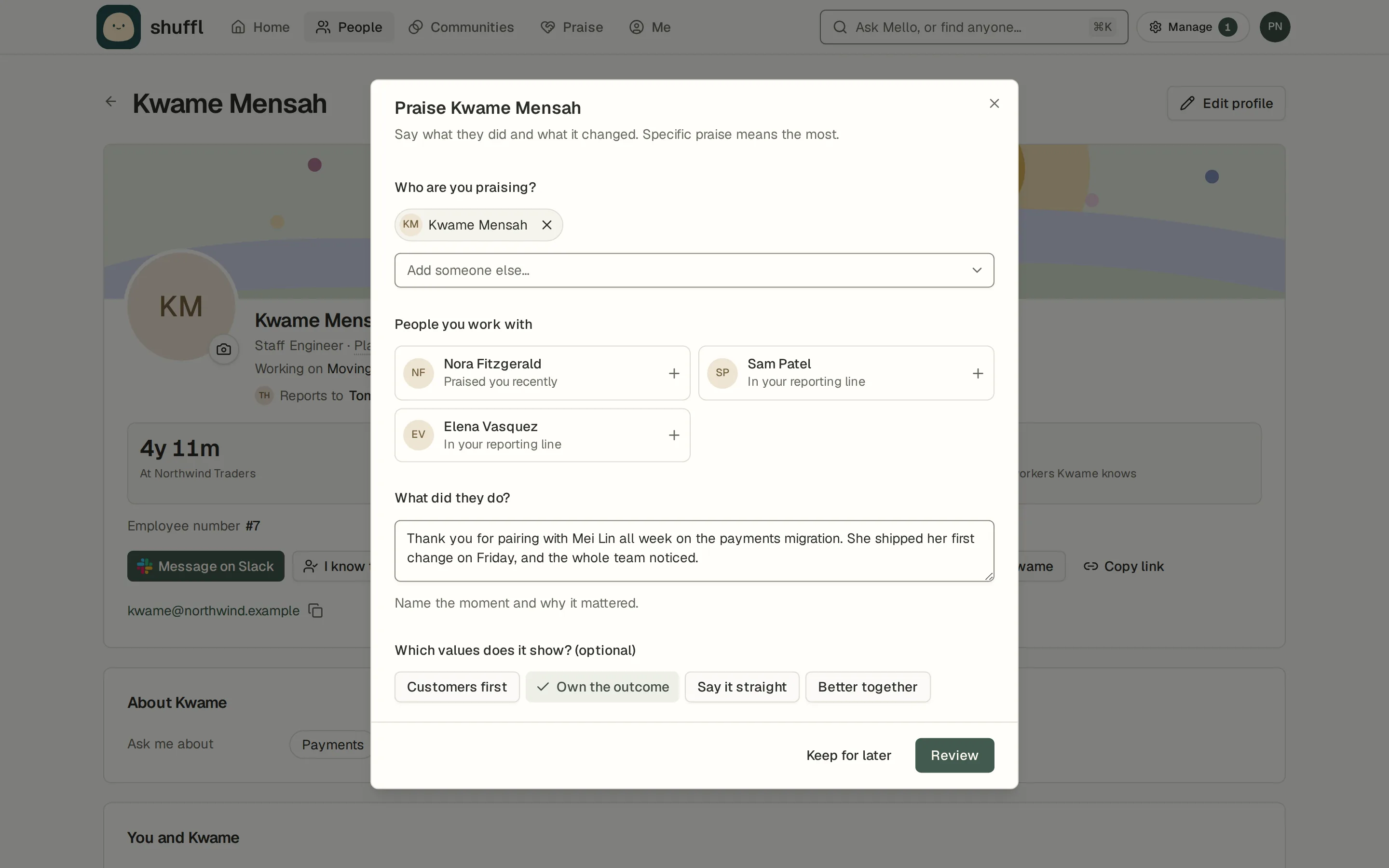This screenshot has width=1389, height=868.
Task: Add Elena Vasquez with plus icon
Action: pyautogui.click(x=674, y=435)
